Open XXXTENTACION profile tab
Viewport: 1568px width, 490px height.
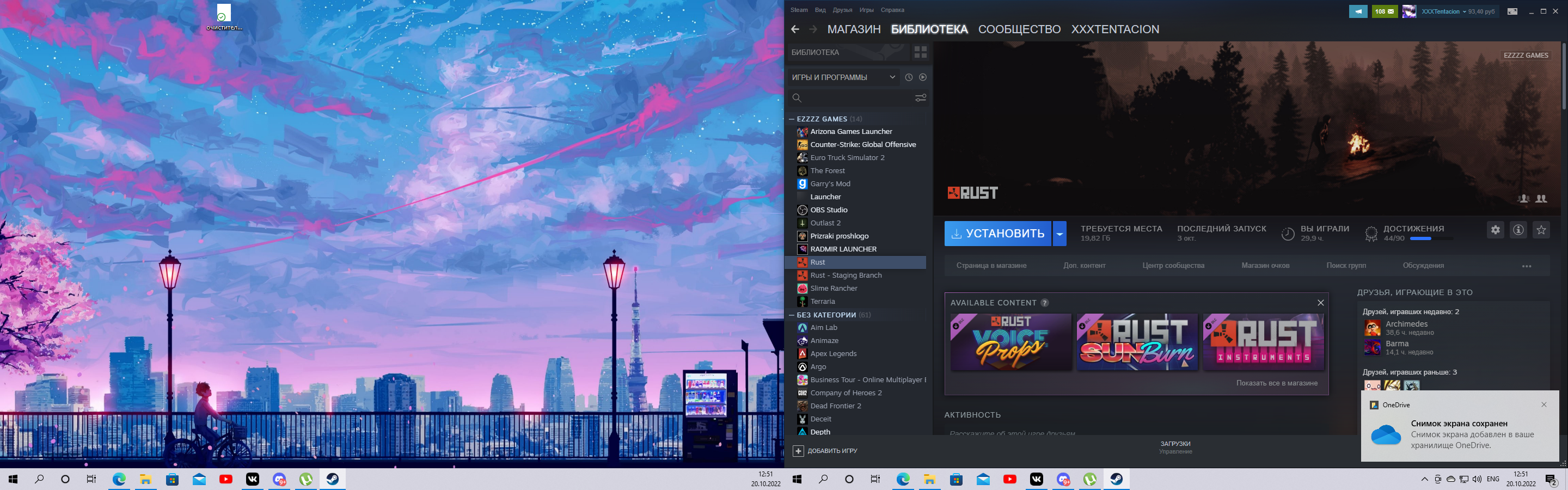point(1115,29)
